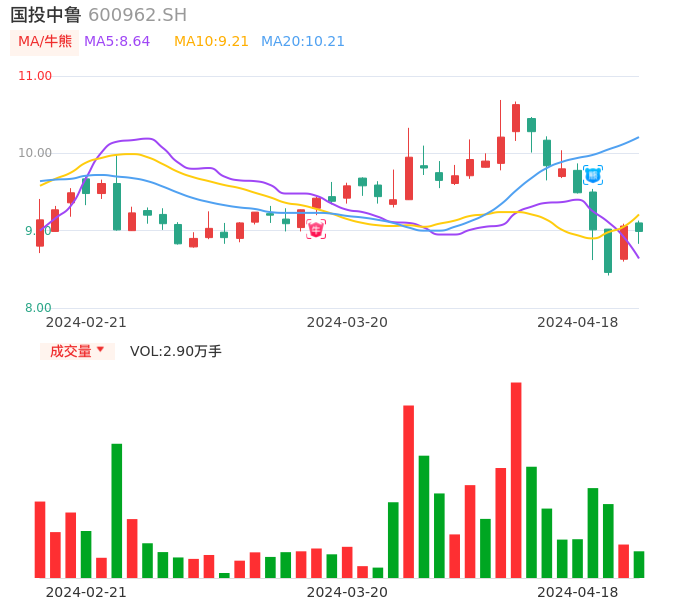The width and height of the screenshot is (686, 606).
Task: Click the 2024-02-21 date under volume chart
Action: (86, 592)
